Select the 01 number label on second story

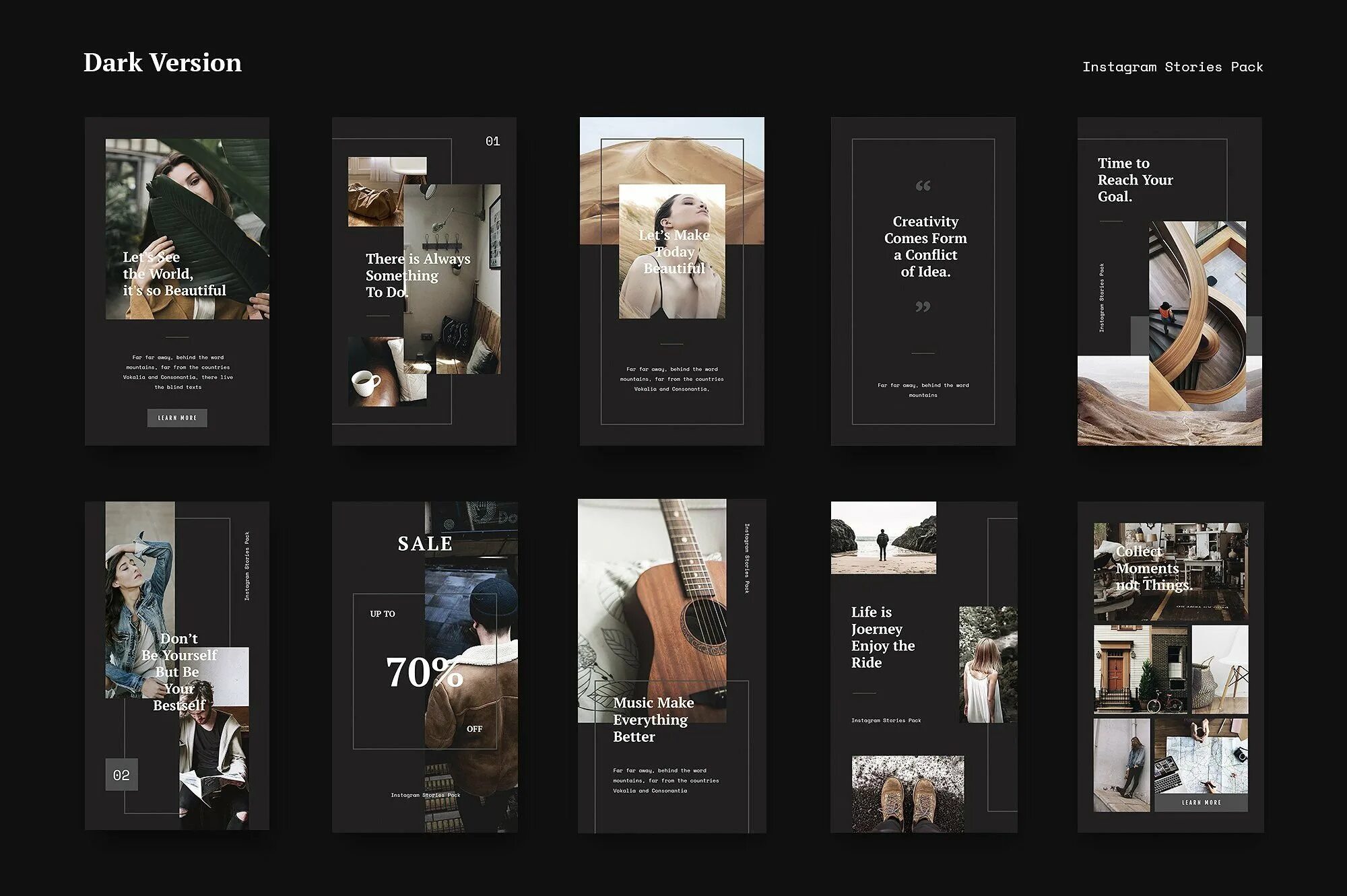click(x=492, y=141)
